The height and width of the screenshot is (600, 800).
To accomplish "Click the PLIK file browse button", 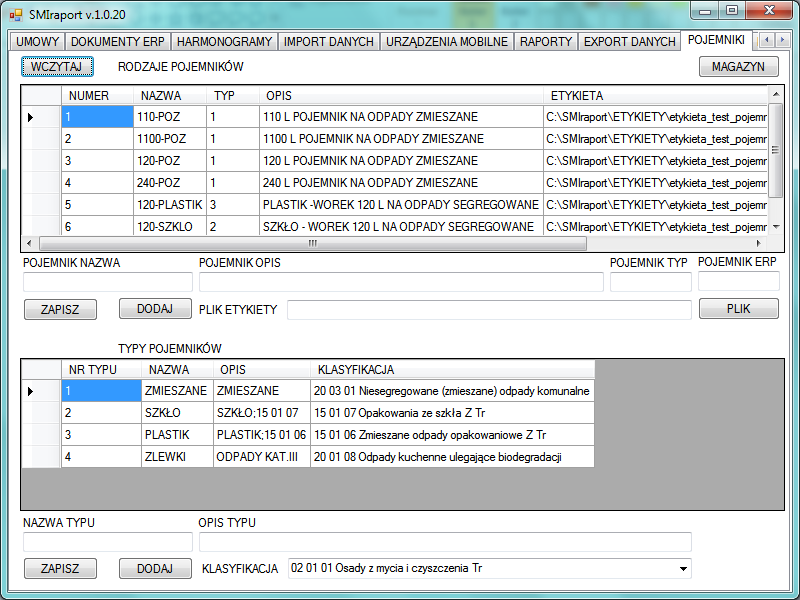I will click(x=738, y=309).
